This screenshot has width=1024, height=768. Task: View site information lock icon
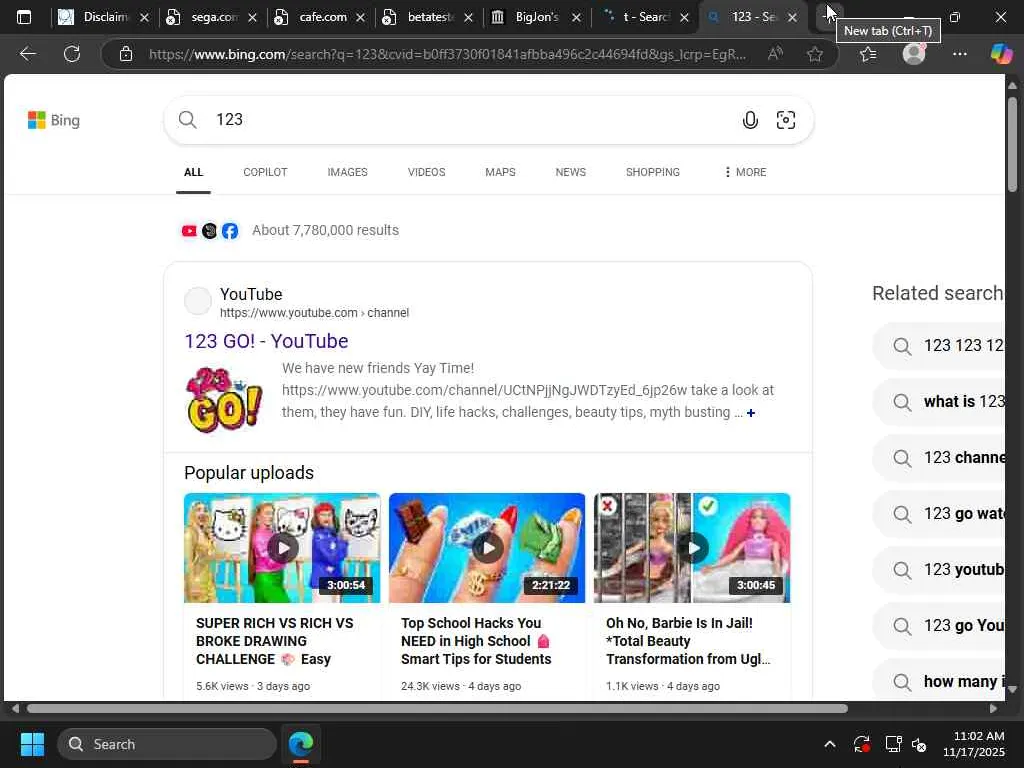click(x=126, y=54)
